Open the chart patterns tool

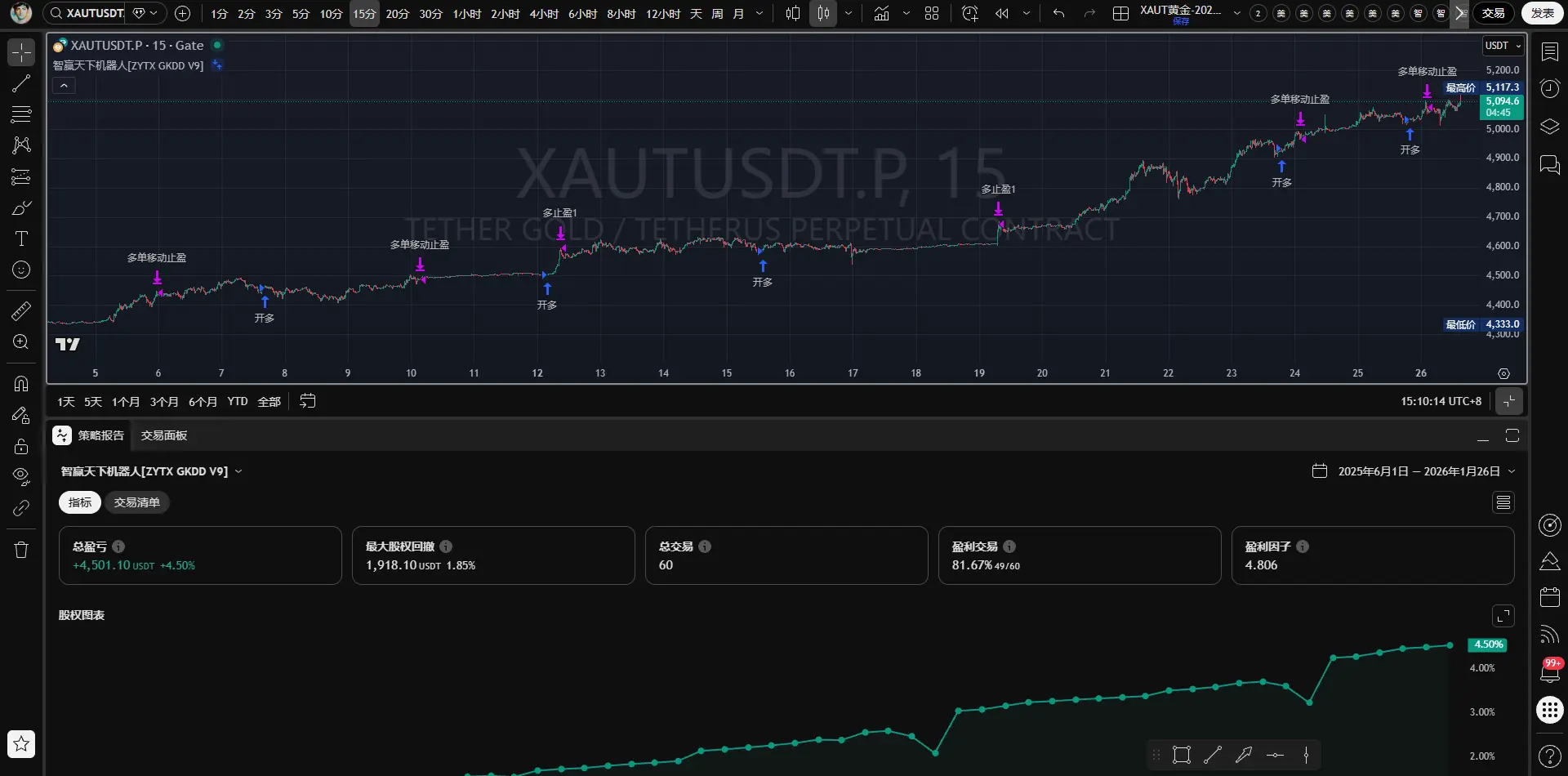tap(21, 145)
